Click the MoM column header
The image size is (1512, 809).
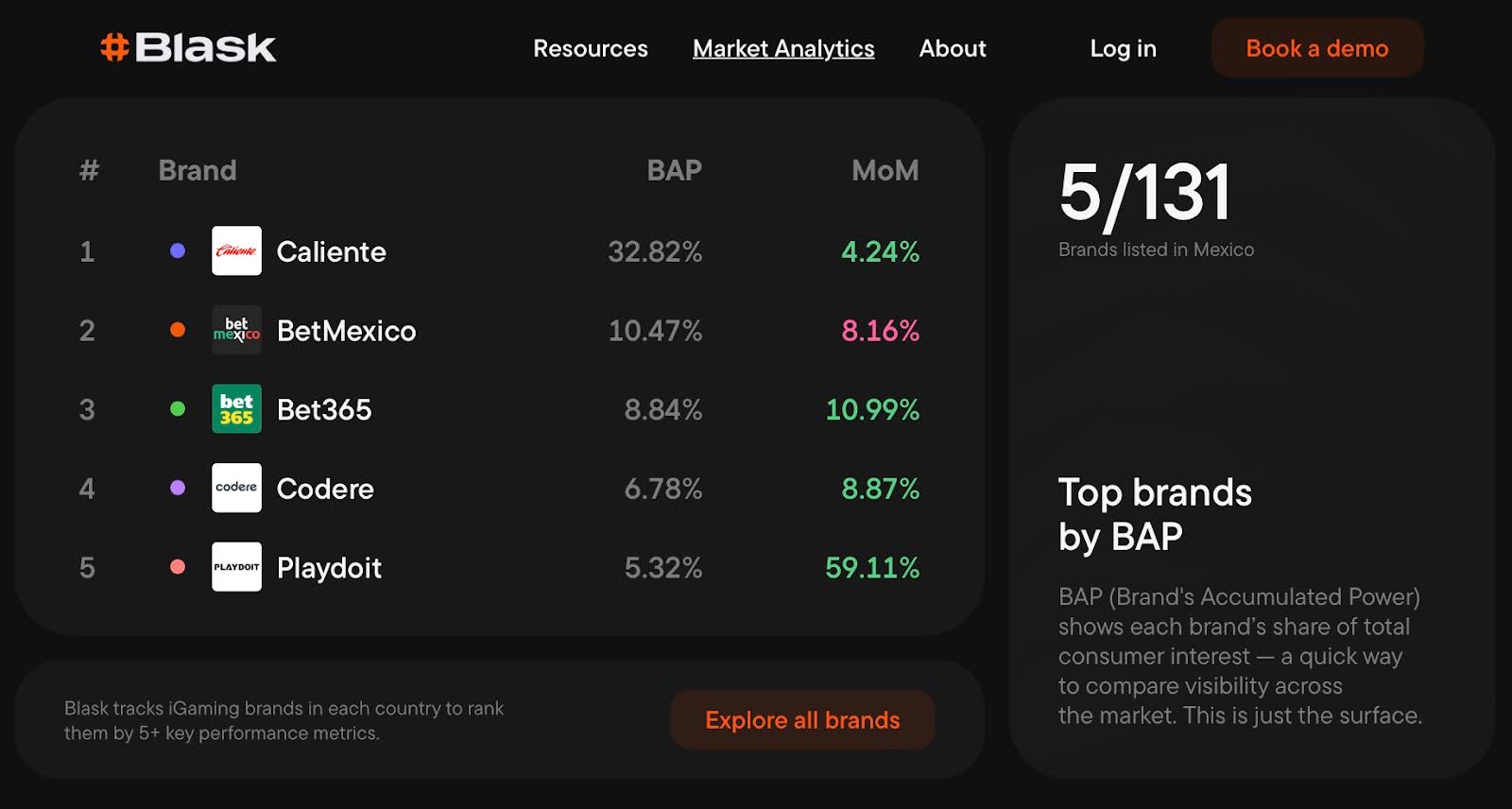coord(885,170)
